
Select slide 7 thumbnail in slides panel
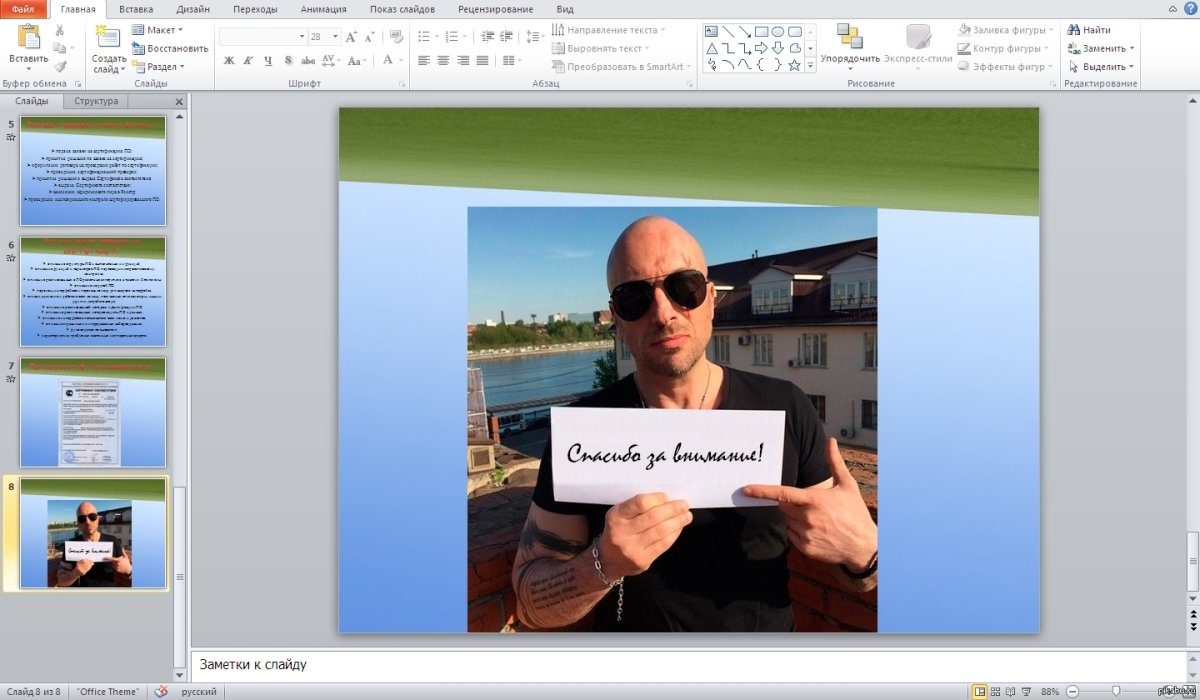pos(93,412)
